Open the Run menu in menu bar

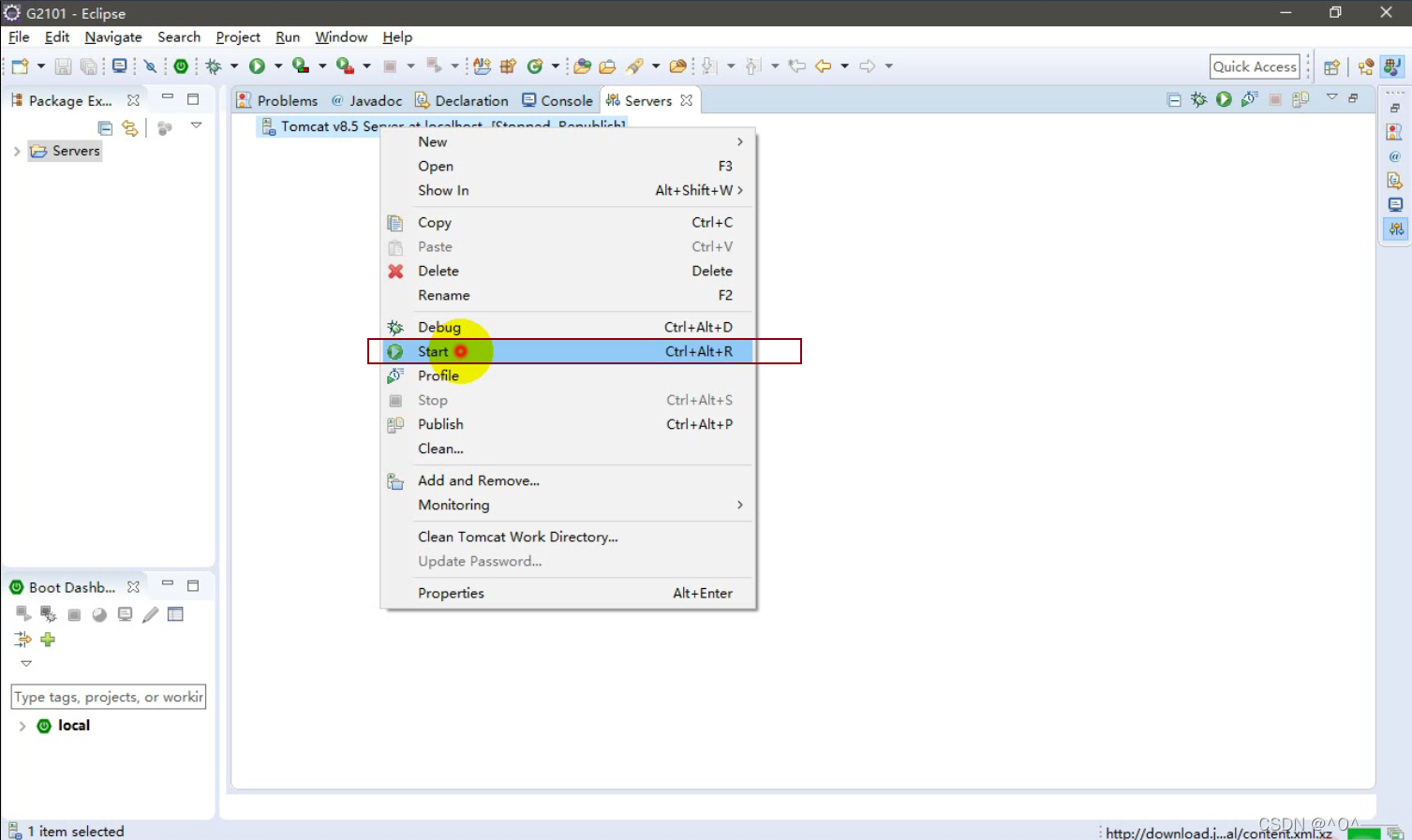pos(288,37)
